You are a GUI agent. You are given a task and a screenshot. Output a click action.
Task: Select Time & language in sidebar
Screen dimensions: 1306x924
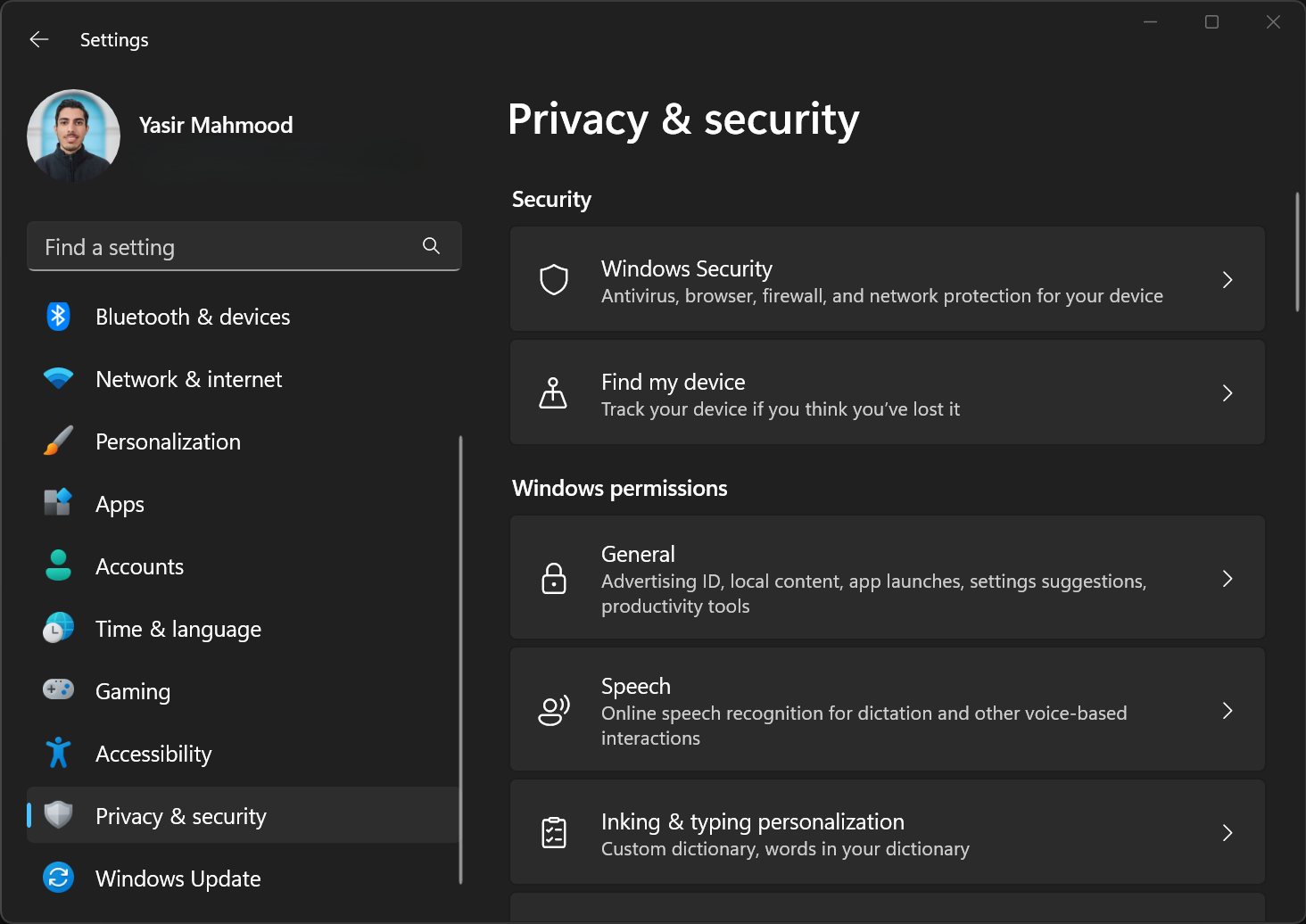(178, 629)
